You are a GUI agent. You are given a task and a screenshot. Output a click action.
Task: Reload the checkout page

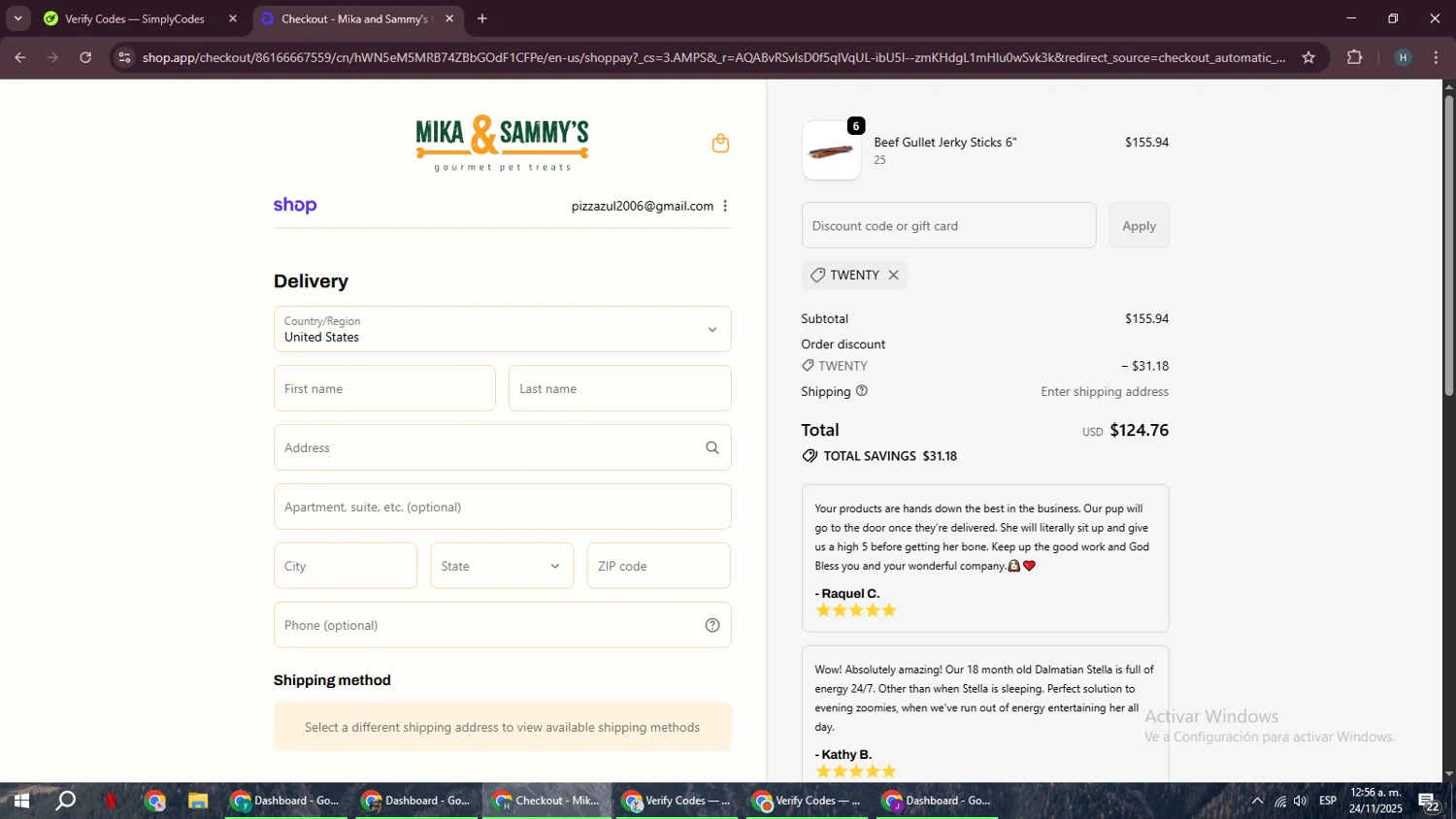(x=85, y=57)
